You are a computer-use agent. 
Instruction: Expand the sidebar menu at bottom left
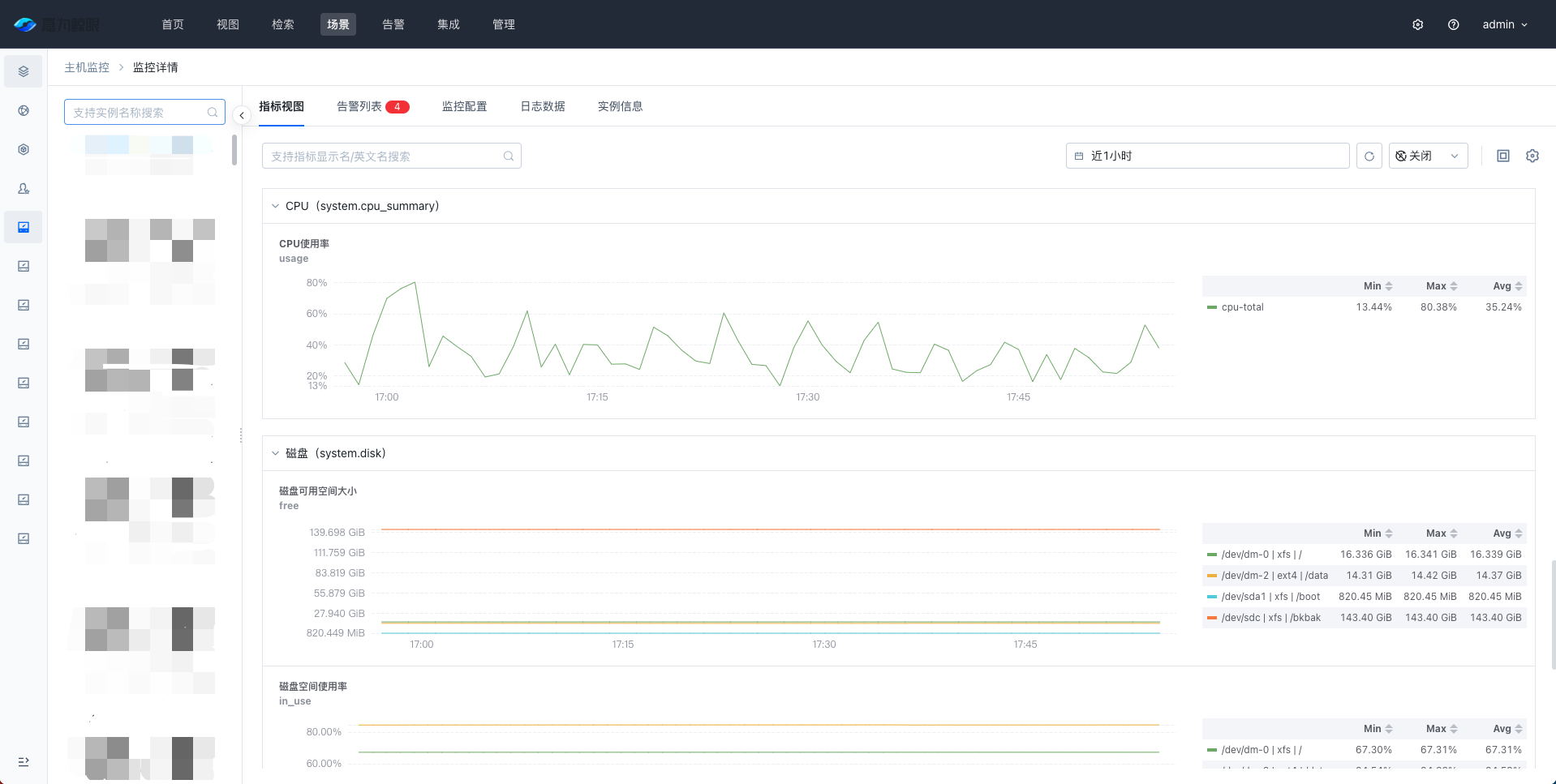pyautogui.click(x=24, y=761)
